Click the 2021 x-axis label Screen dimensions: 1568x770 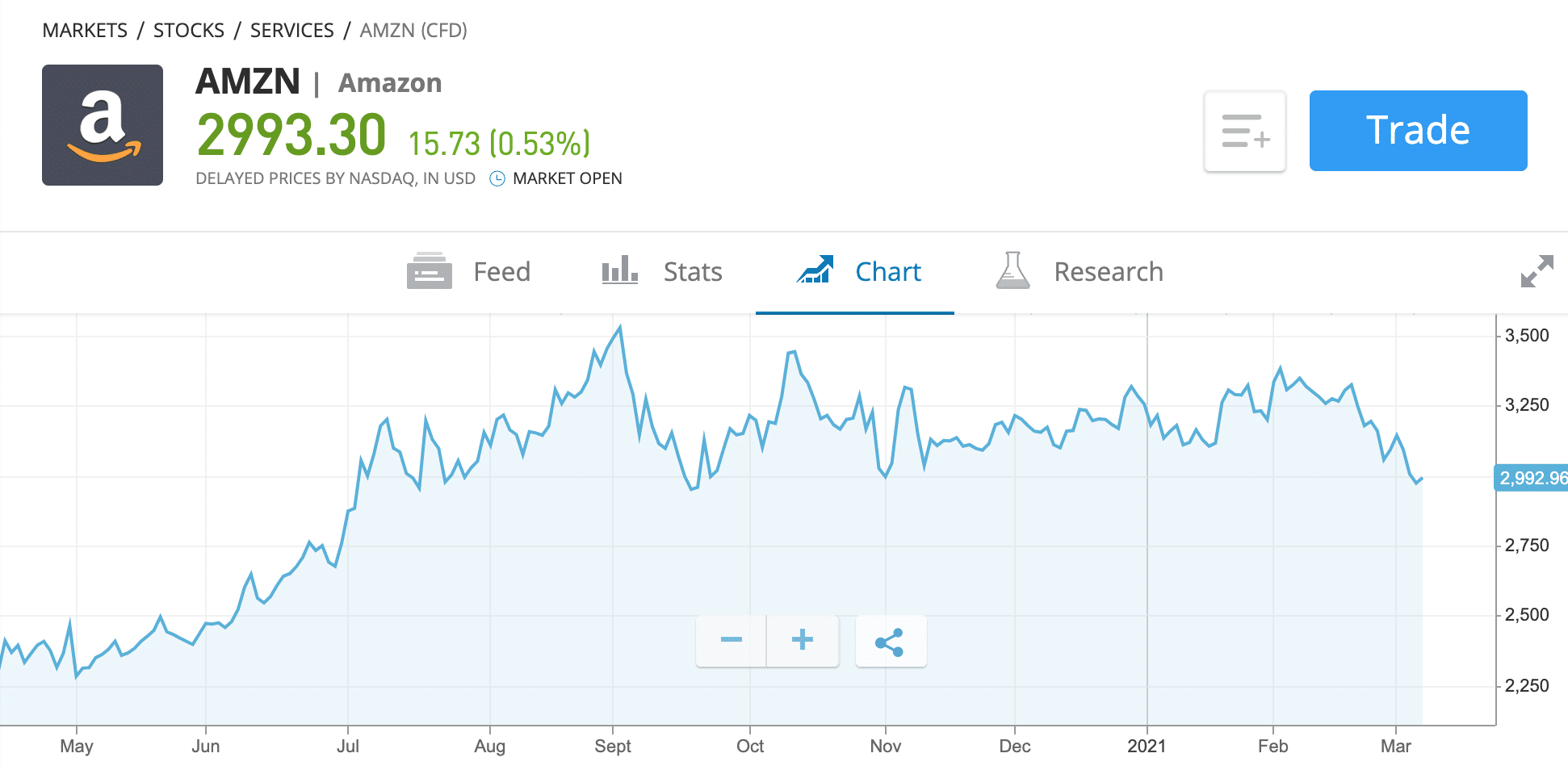coord(1147,747)
